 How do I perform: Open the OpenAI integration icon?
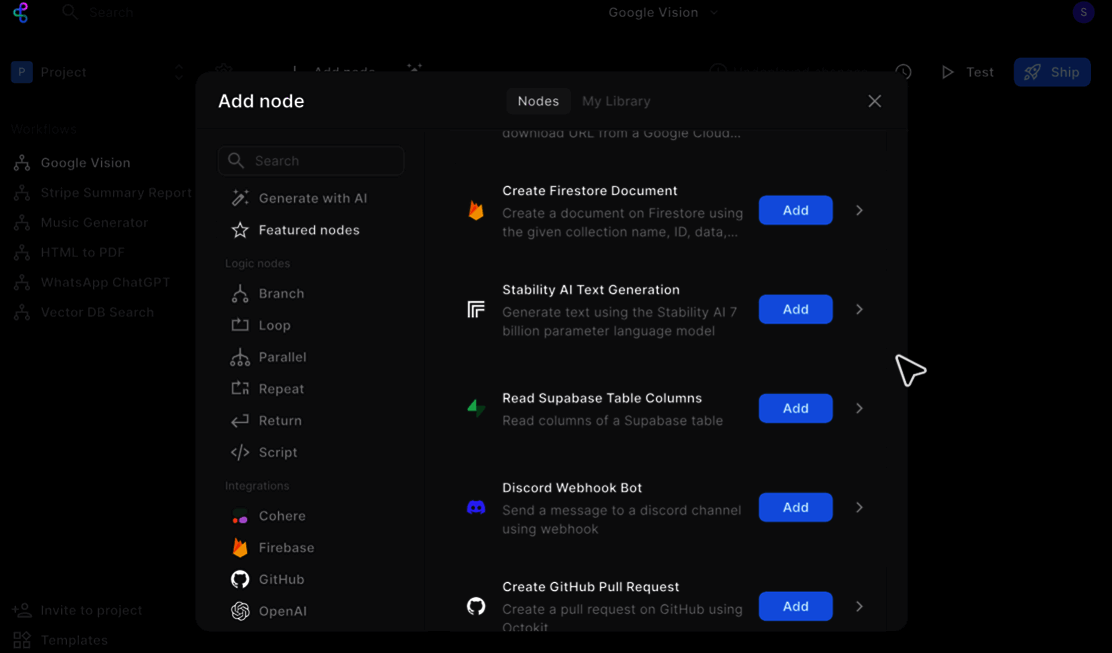click(240, 611)
